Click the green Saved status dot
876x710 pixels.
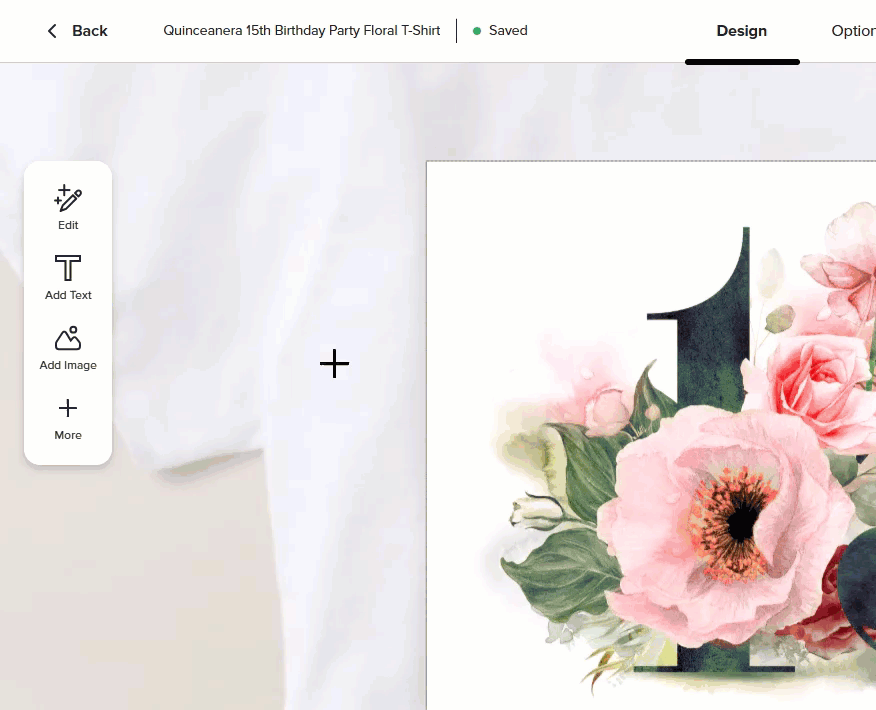(477, 31)
